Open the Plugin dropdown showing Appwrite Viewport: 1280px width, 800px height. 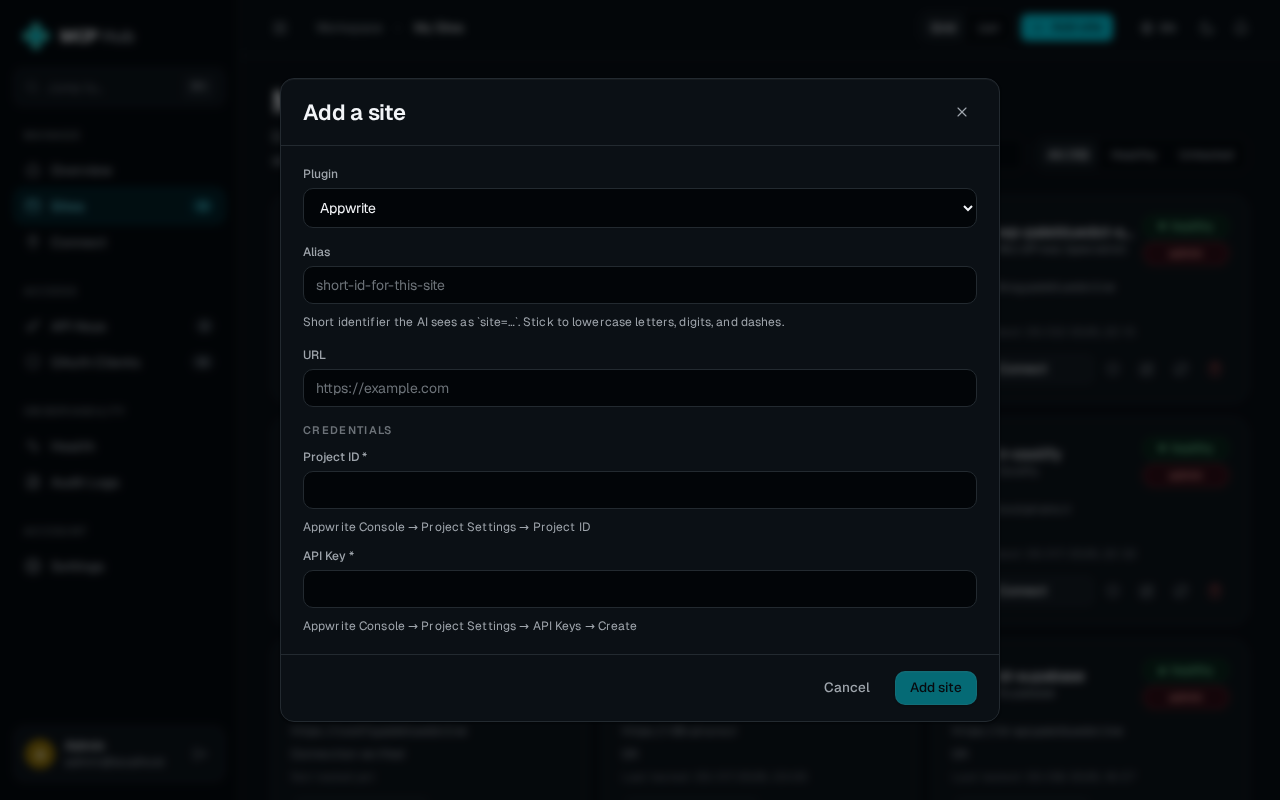coord(640,208)
